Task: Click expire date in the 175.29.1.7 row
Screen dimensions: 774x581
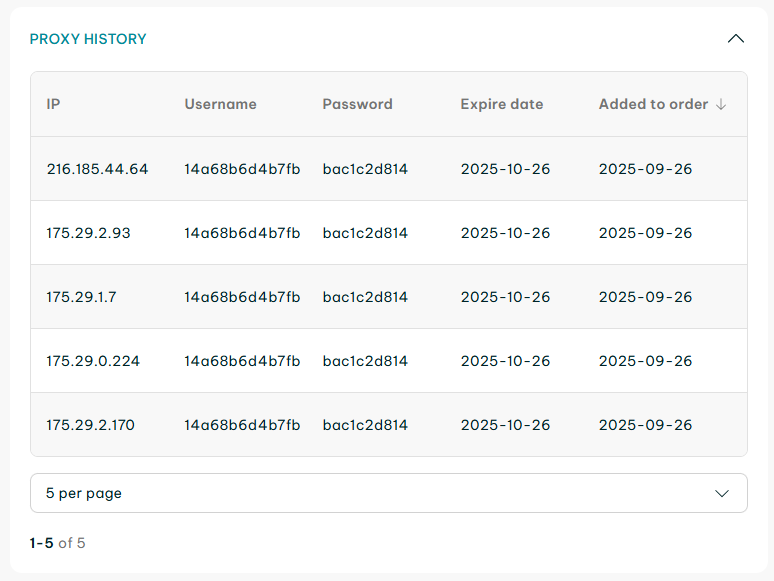Action: tap(505, 297)
